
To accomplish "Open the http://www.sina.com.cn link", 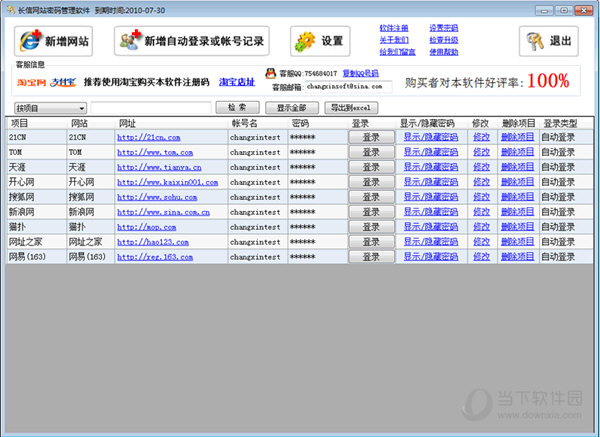I will click(x=163, y=212).
